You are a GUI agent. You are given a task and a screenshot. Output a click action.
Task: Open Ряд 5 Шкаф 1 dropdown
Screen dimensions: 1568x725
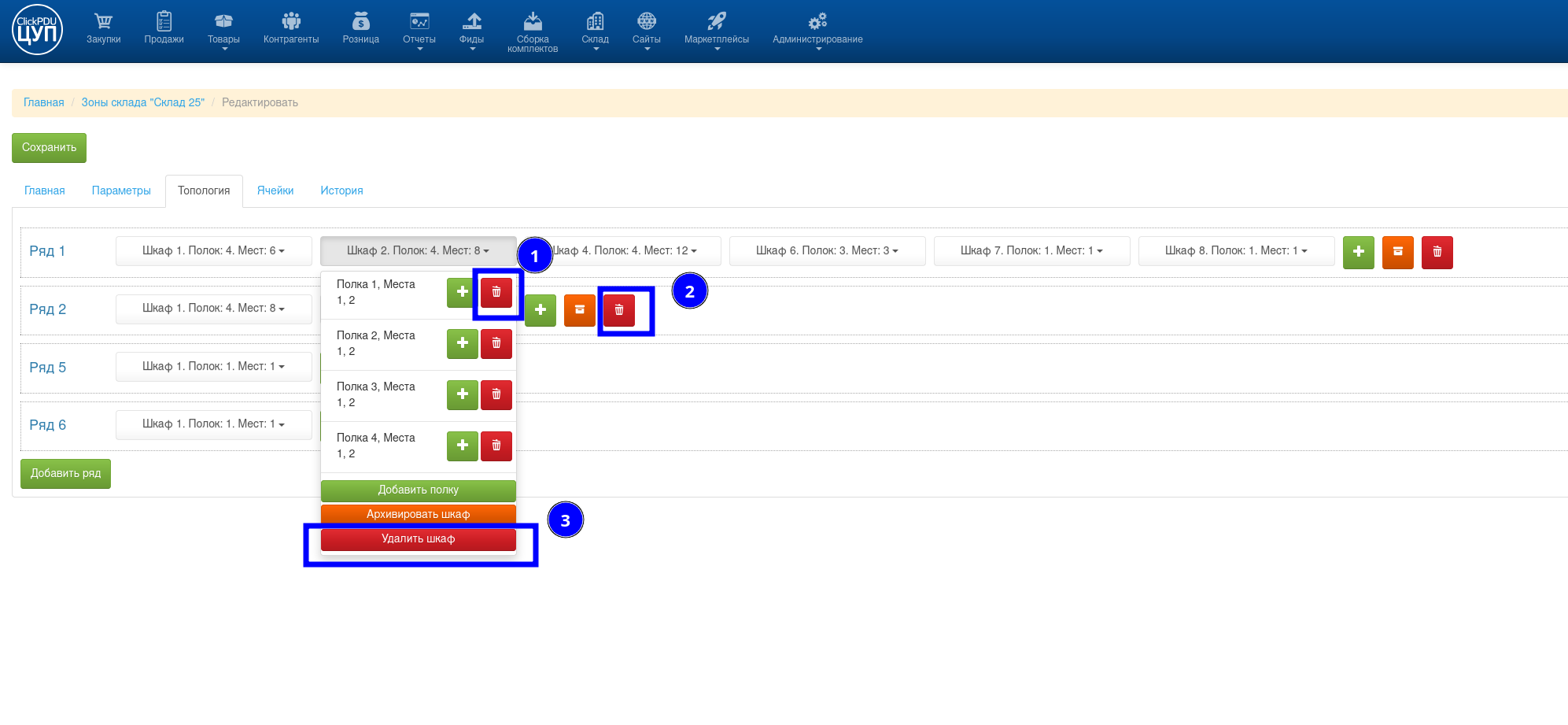coord(213,367)
